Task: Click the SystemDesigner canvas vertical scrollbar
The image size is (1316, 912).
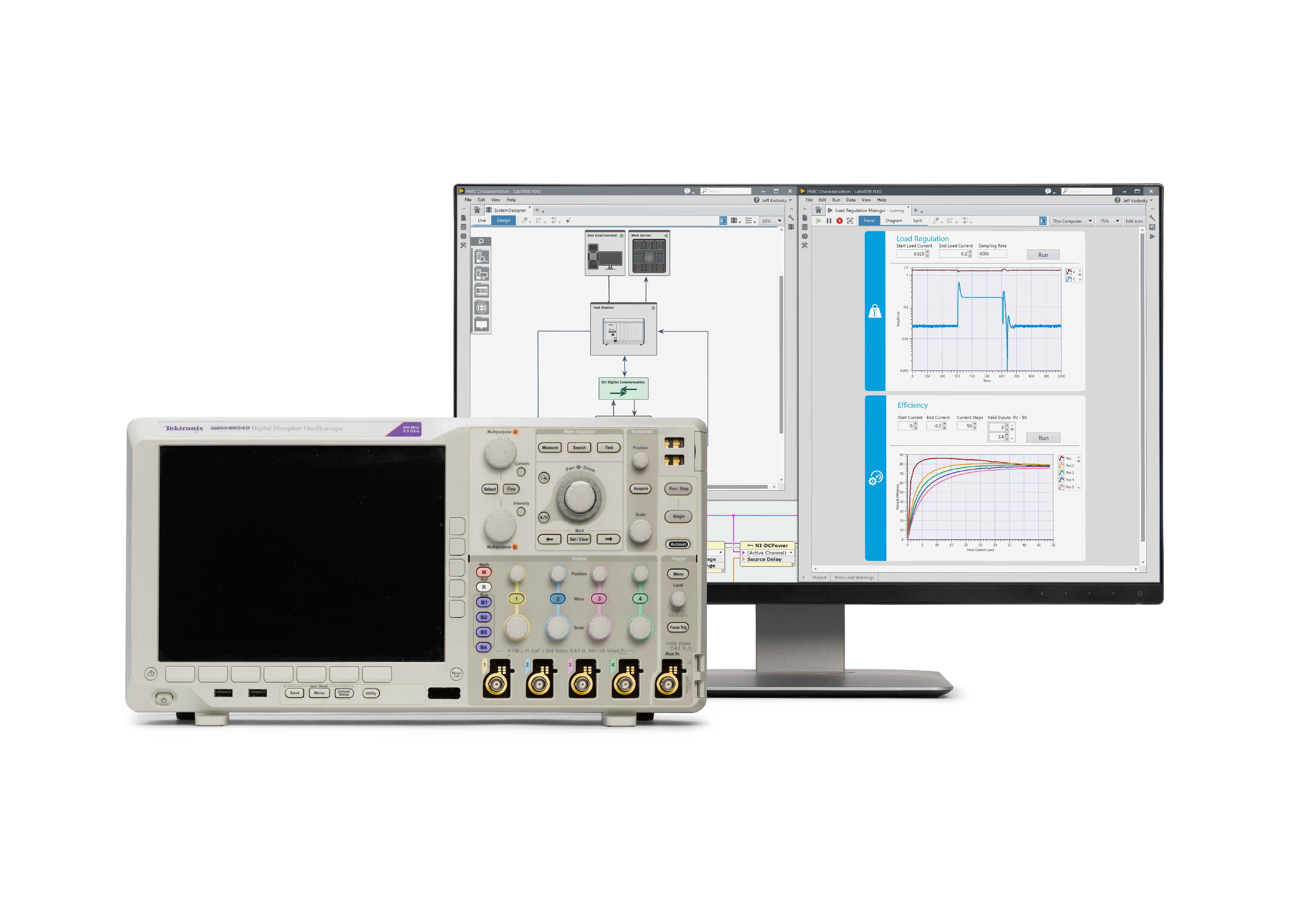Action: click(x=781, y=354)
